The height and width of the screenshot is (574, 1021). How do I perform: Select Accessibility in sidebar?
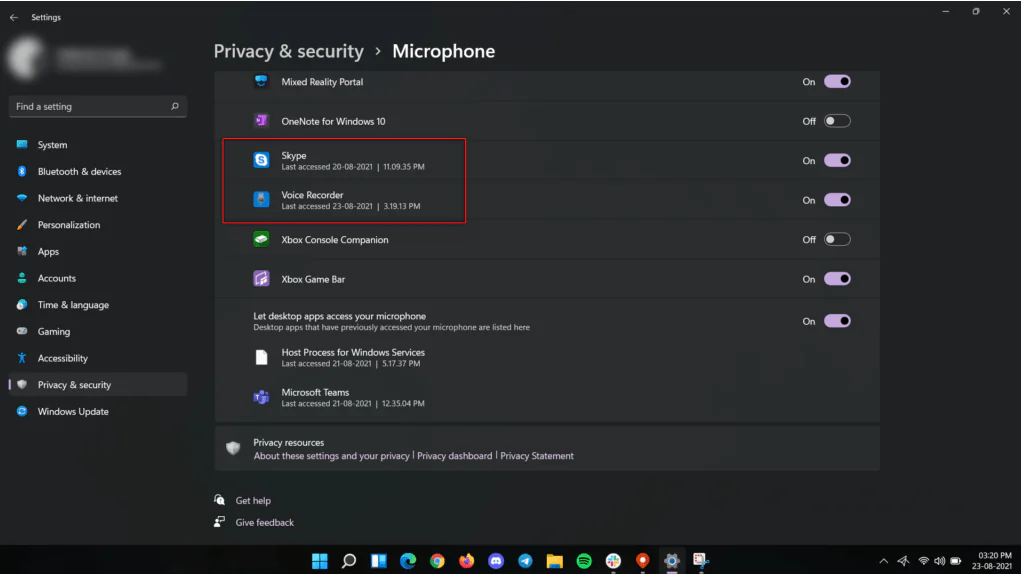[98, 358]
